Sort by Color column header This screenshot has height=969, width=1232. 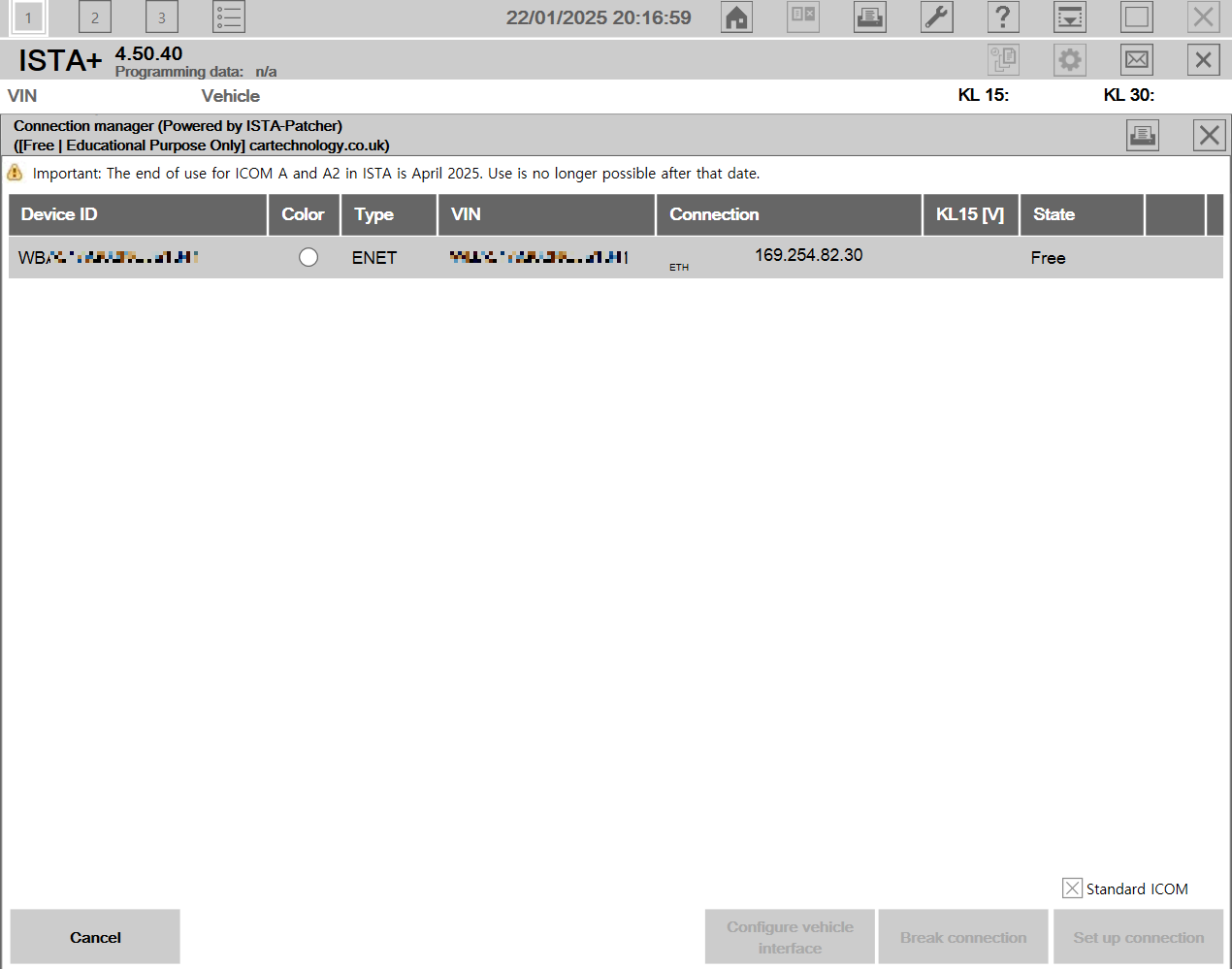click(304, 214)
